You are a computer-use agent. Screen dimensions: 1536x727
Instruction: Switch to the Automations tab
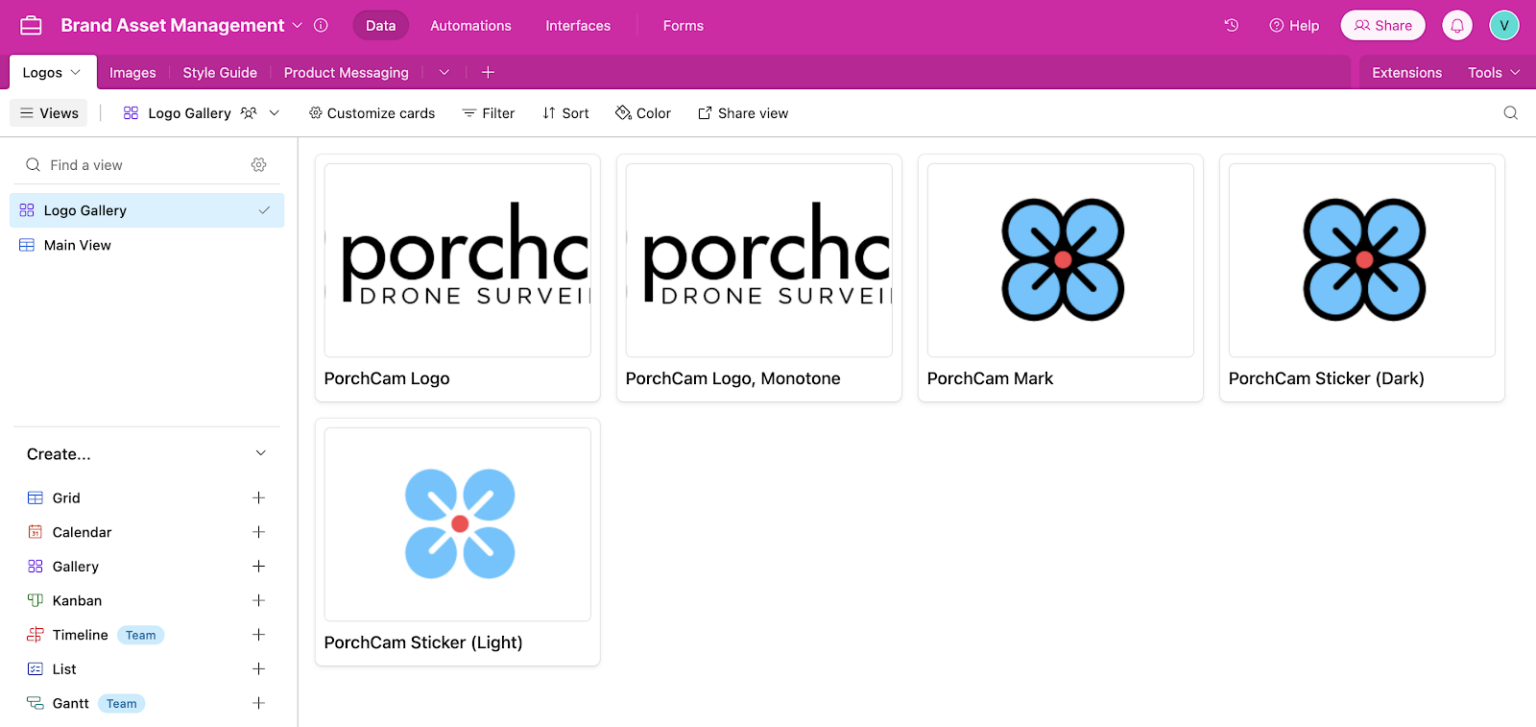point(470,25)
